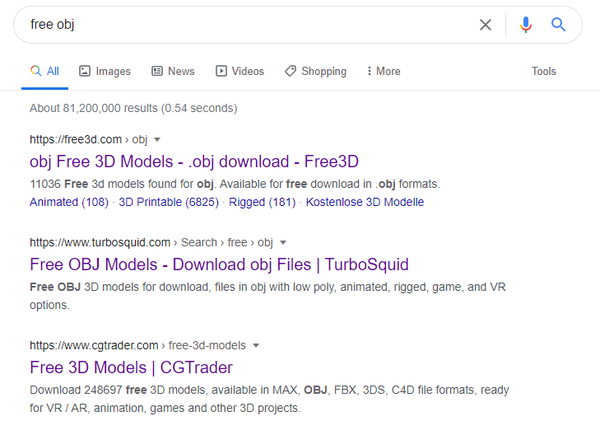Expand the cgtrader.com result dropdown arrow
600x435 pixels.
pos(256,345)
